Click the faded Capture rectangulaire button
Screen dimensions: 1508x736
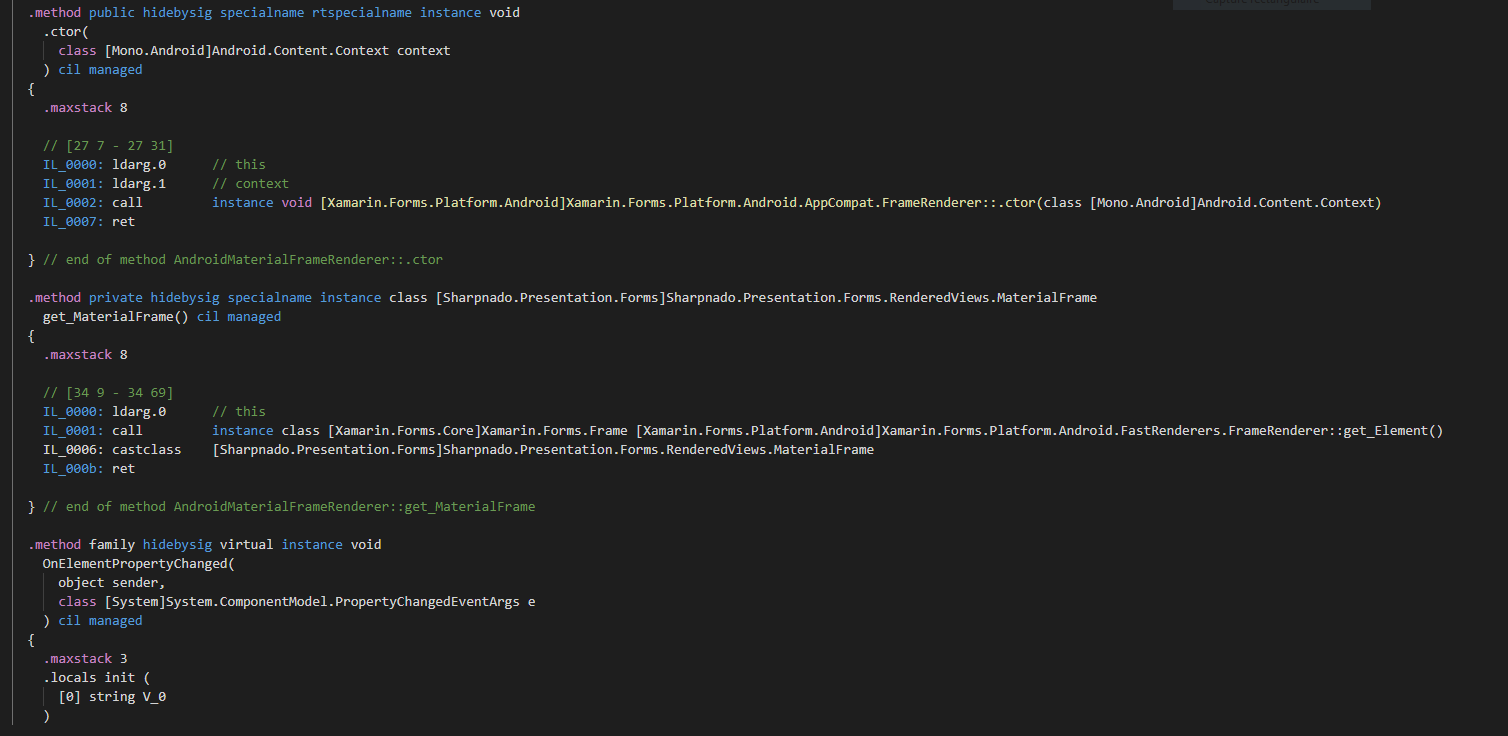tap(1271, 4)
